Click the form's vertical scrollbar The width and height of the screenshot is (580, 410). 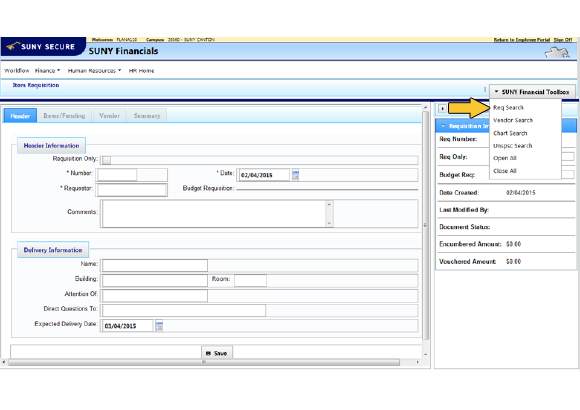pyautogui.click(x=425, y=225)
